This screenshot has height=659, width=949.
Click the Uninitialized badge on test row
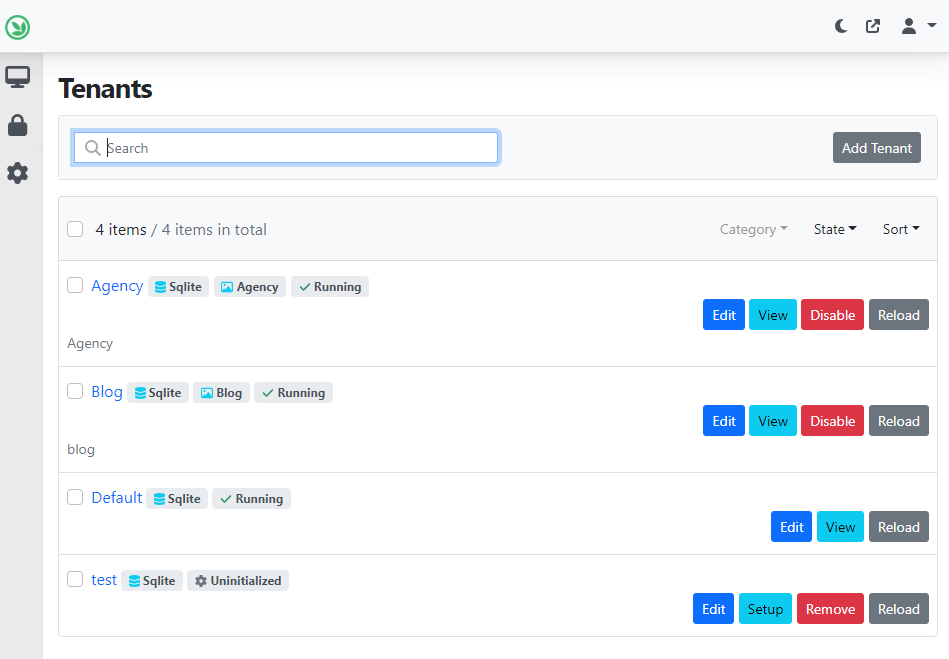238,581
